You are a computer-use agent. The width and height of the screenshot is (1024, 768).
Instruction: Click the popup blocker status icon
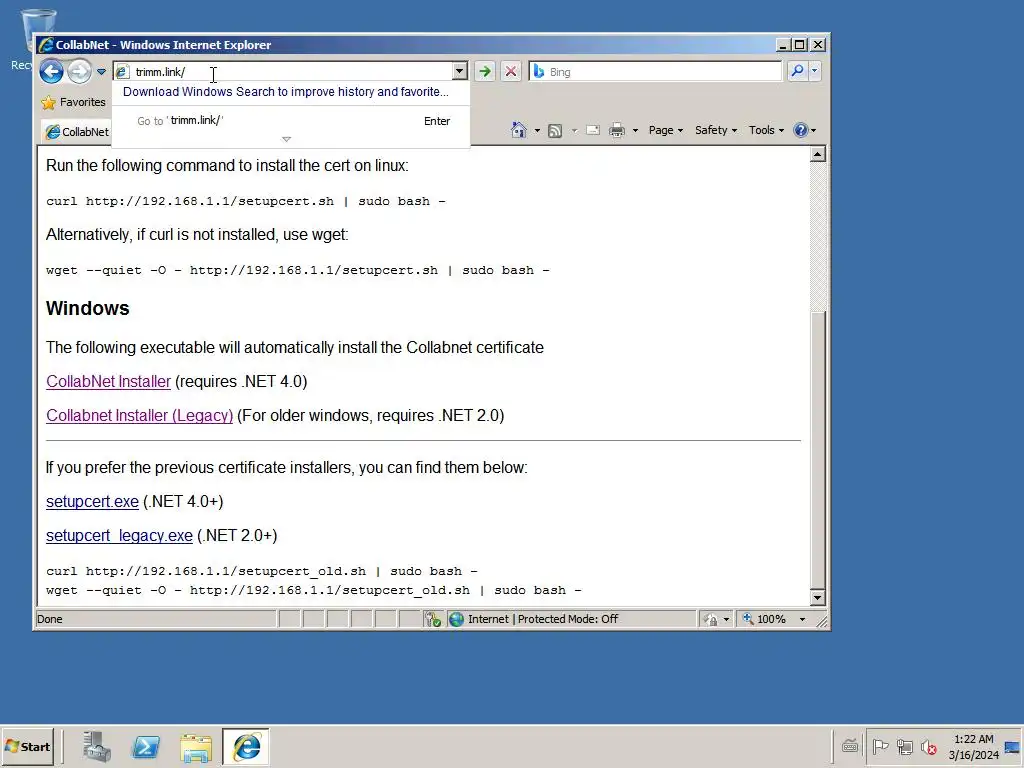point(432,619)
